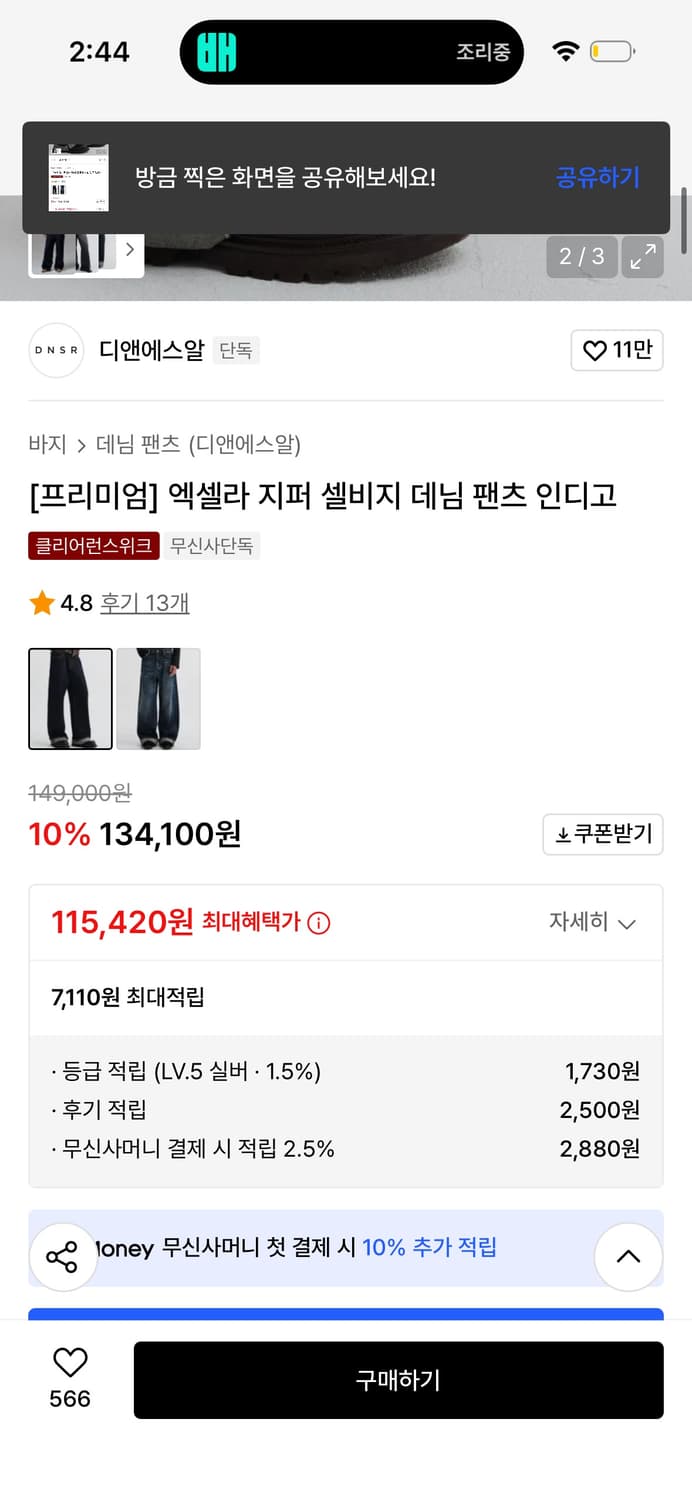Tap 공유하기 in the screenshot notification

coord(597,177)
